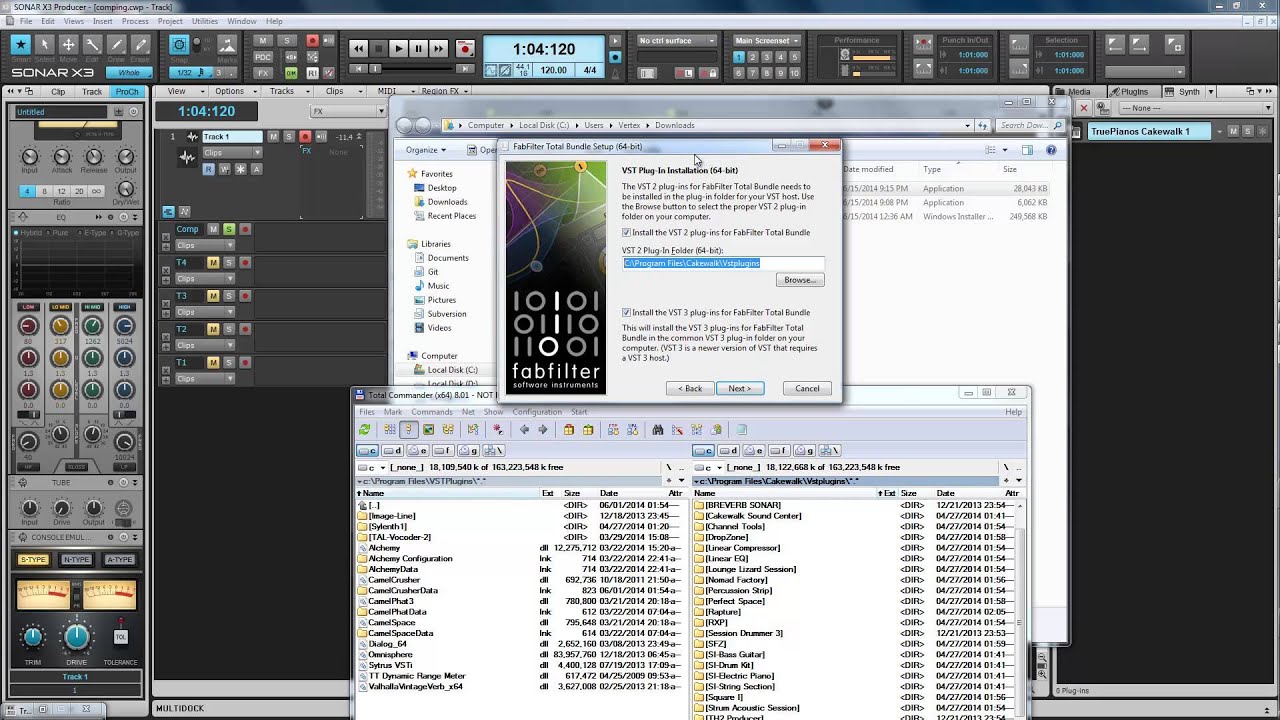Open the Plugins browser tab

1133,91
